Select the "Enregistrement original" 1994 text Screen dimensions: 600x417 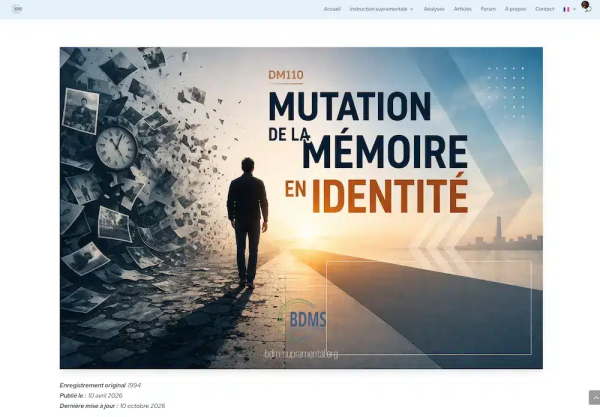click(100, 385)
